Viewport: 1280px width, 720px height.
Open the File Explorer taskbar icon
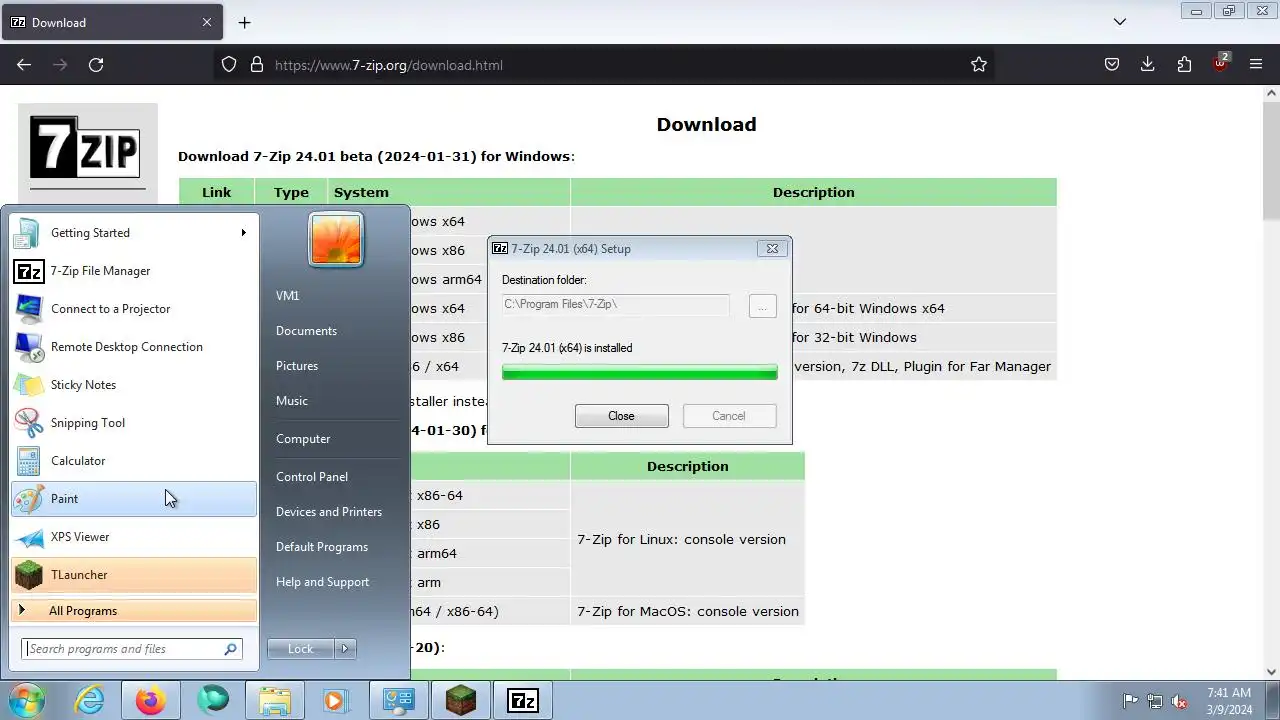click(274, 700)
